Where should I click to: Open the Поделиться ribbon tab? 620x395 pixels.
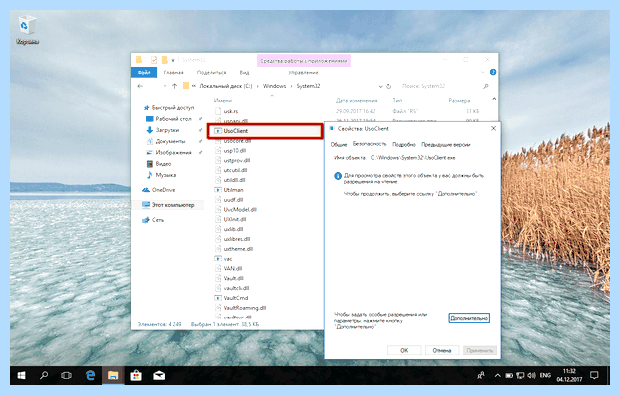[212, 72]
